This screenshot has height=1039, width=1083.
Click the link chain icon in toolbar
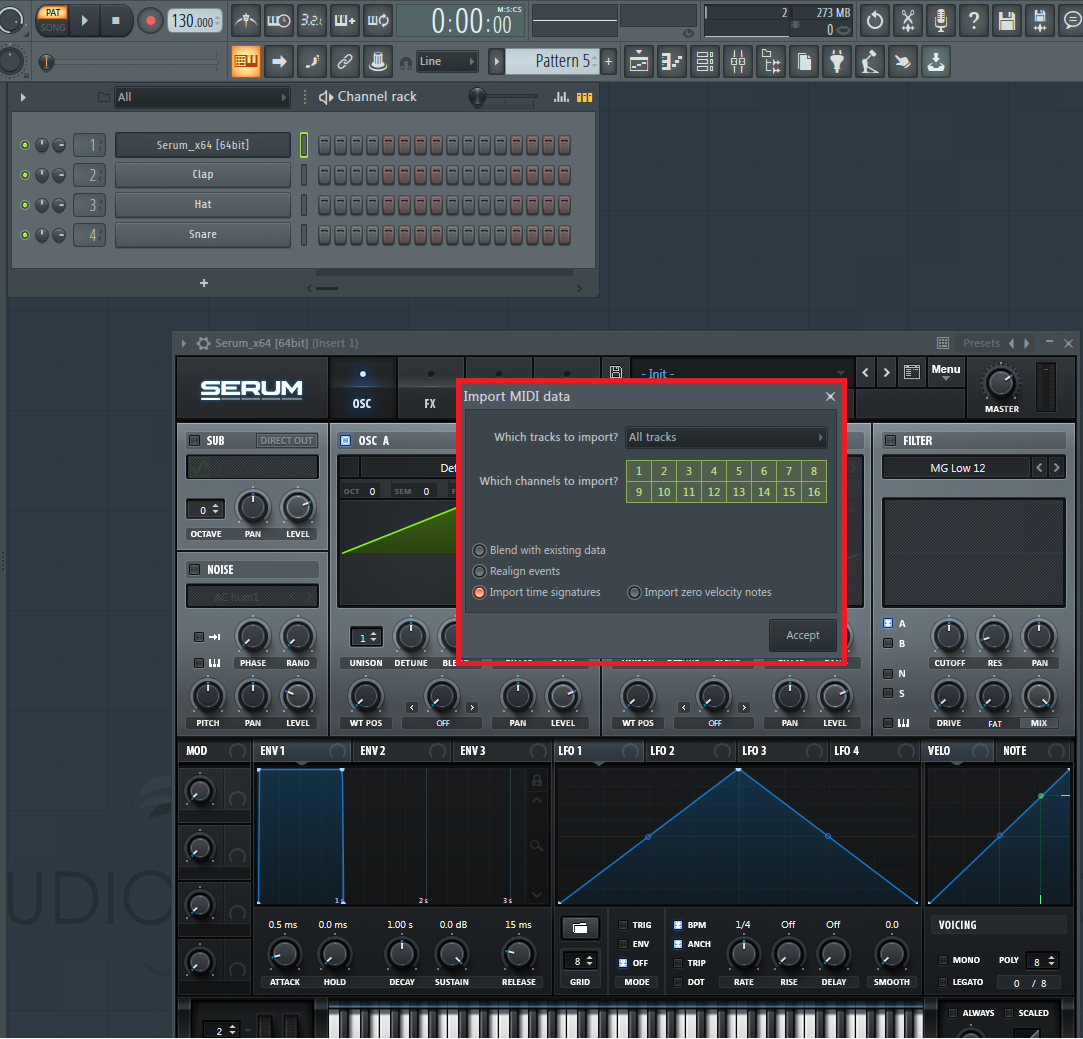(x=345, y=61)
